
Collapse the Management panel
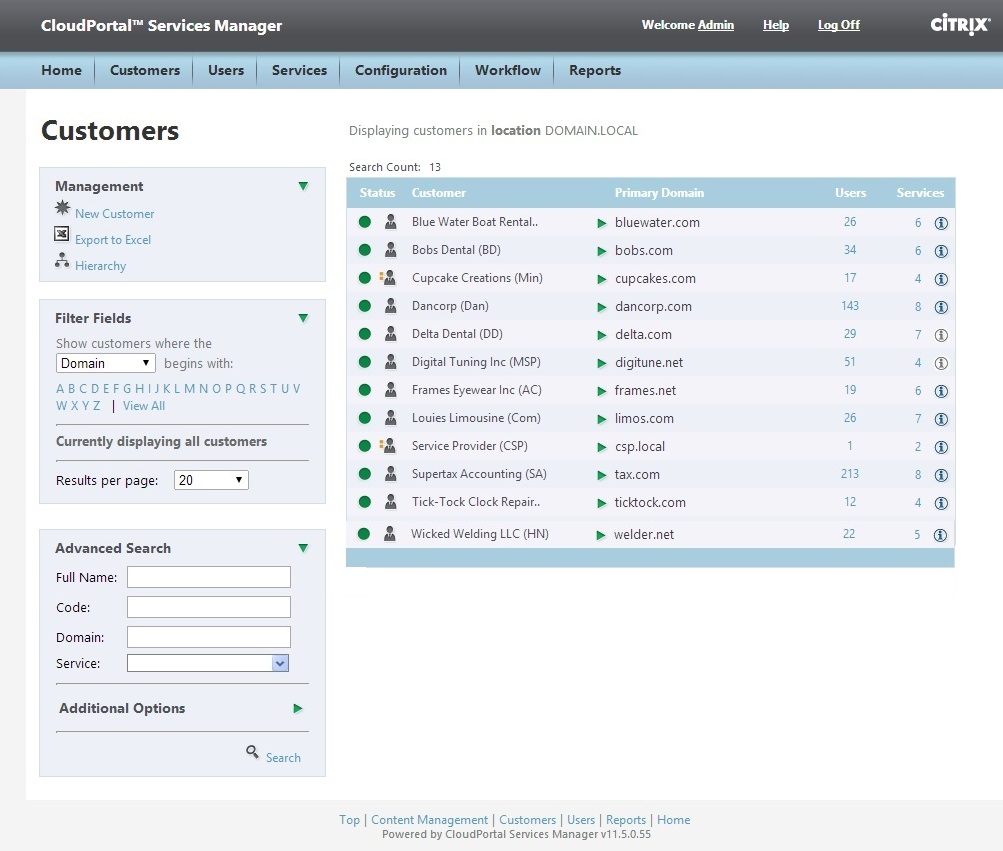click(x=303, y=186)
